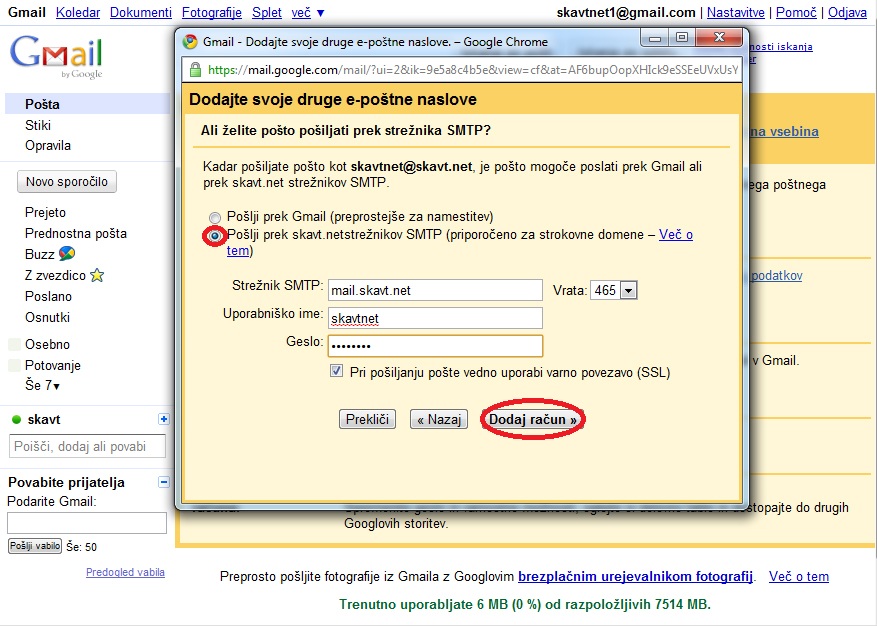Open the Fotografije link
The image size is (877, 626).
[212, 12]
